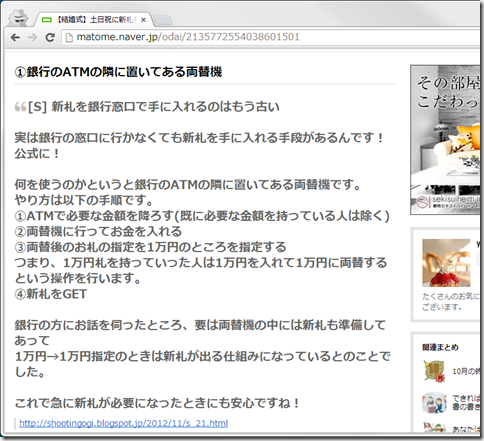Click the line 公式に！

coord(37,153)
